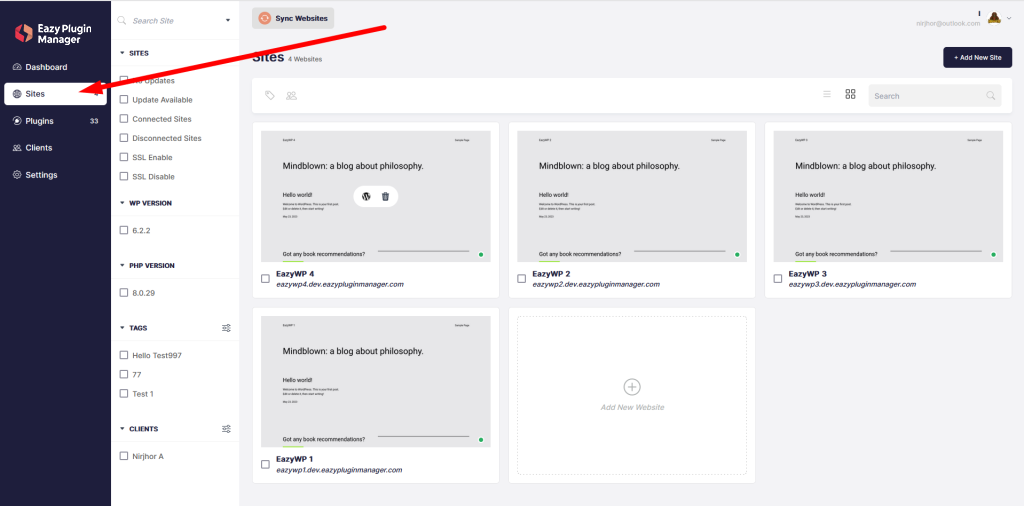Open eazywp1.dev.eazypluginmanager.com link

click(340, 469)
